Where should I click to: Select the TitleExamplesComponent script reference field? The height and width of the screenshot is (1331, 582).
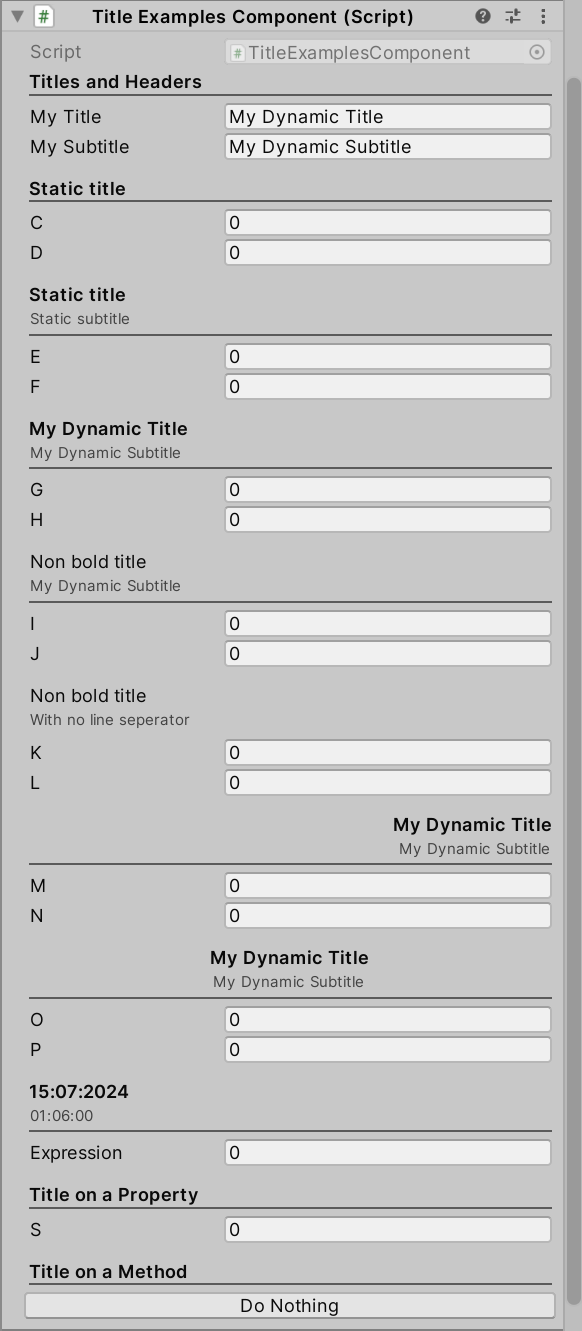pos(388,52)
